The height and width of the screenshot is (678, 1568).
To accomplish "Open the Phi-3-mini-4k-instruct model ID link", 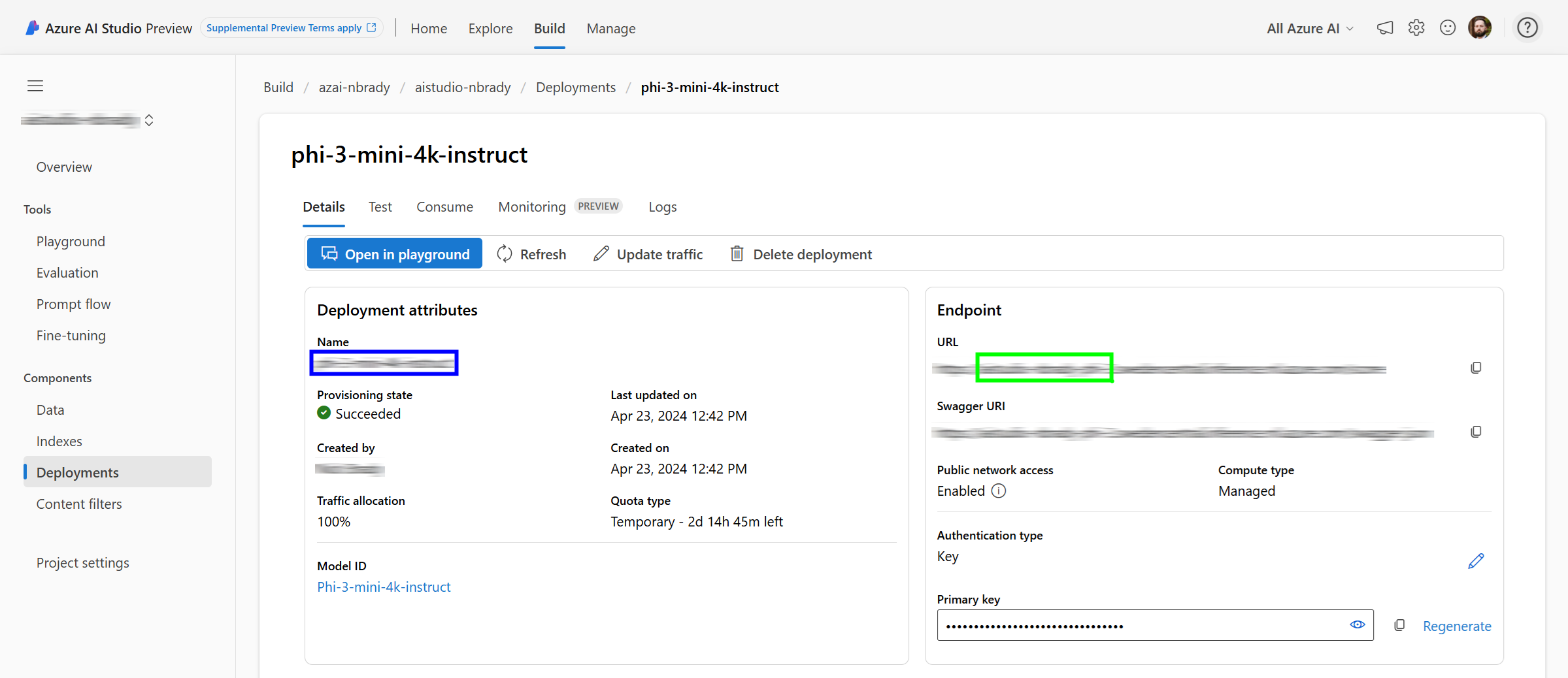I will (384, 587).
